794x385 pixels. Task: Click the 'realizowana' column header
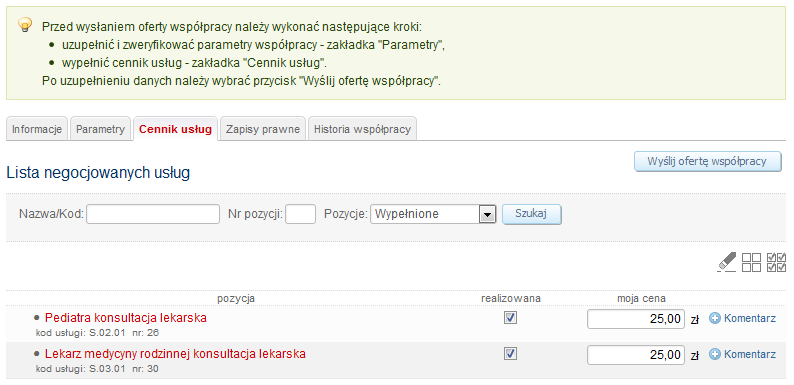click(510, 298)
